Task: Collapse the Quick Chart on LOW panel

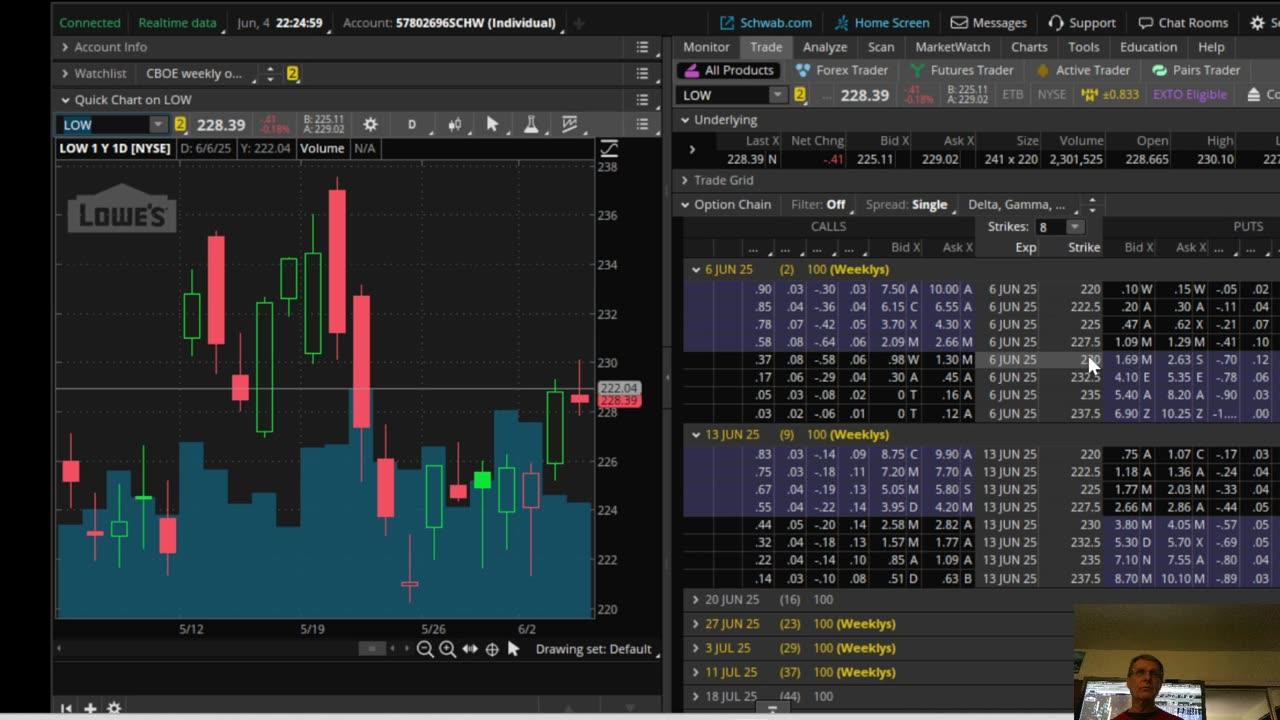Action: tap(65, 99)
